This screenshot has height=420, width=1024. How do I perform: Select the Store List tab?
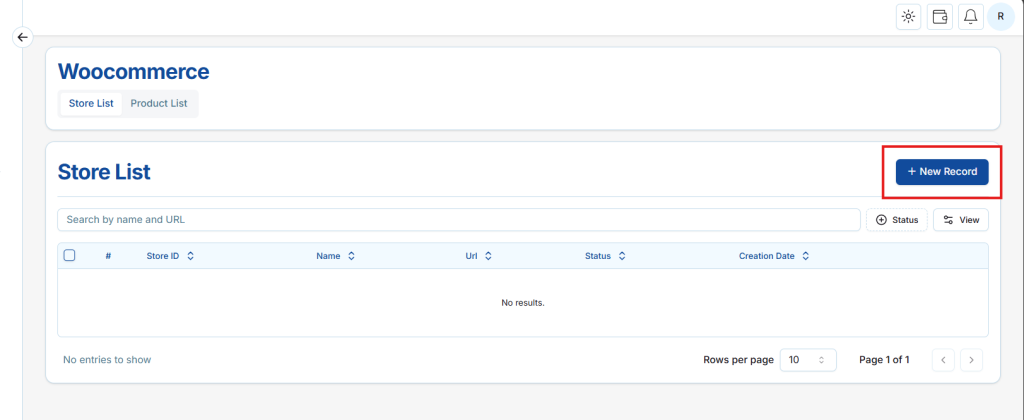pyautogui.click(x=91, y=103)
